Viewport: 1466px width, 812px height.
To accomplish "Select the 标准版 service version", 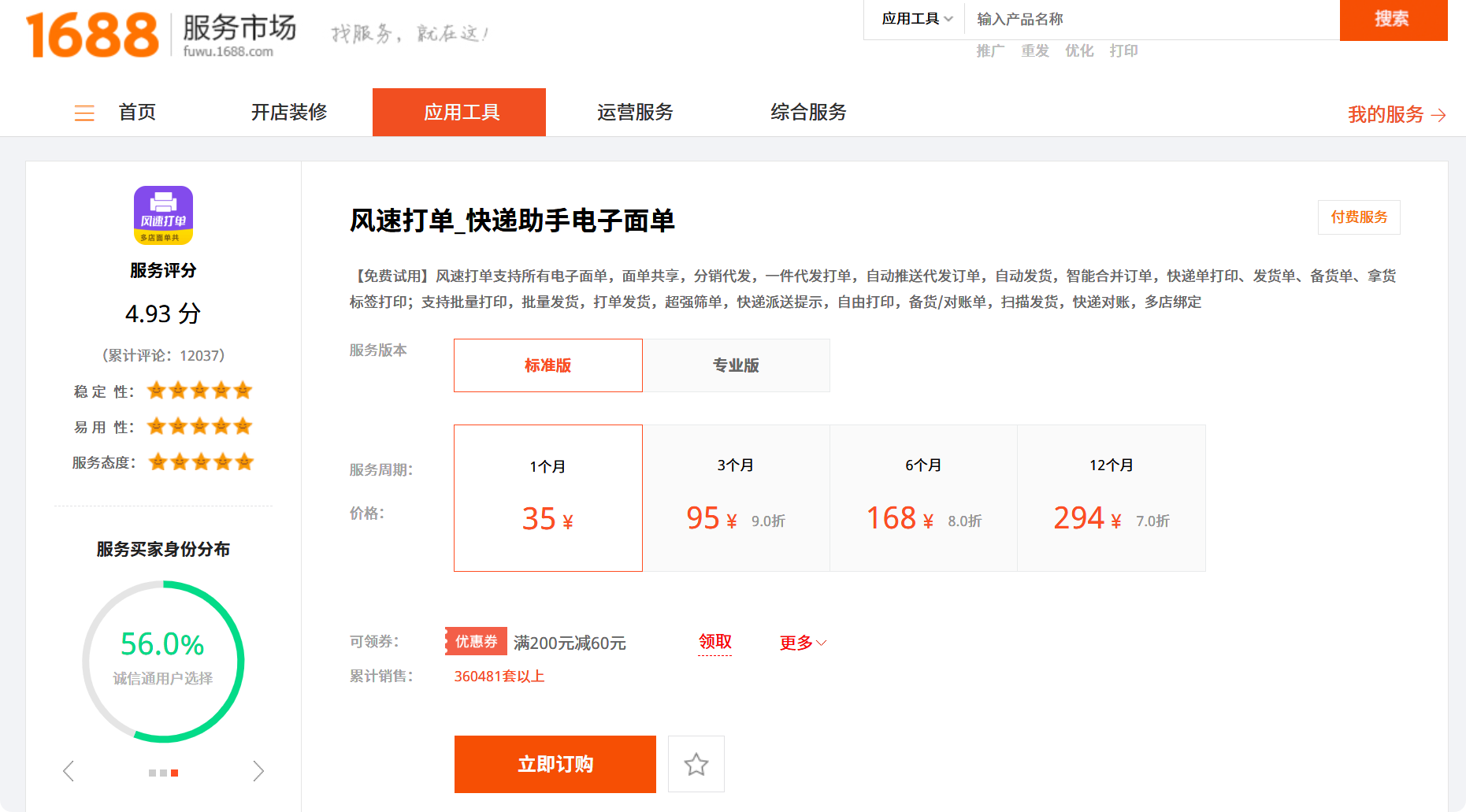I will [x=548, y=365].
